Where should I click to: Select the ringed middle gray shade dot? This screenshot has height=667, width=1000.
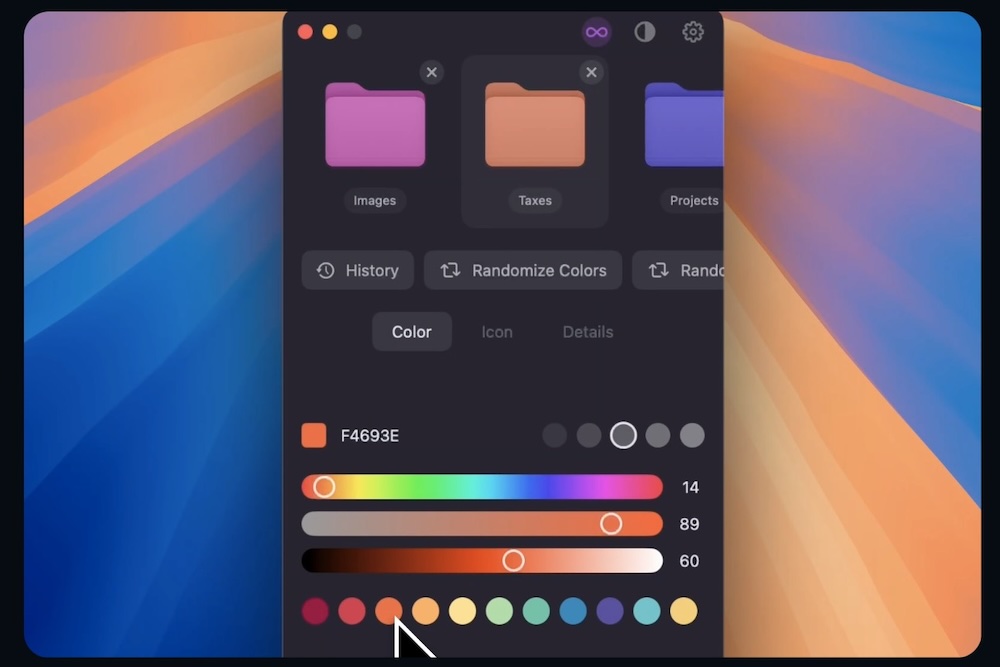[623, 436]
